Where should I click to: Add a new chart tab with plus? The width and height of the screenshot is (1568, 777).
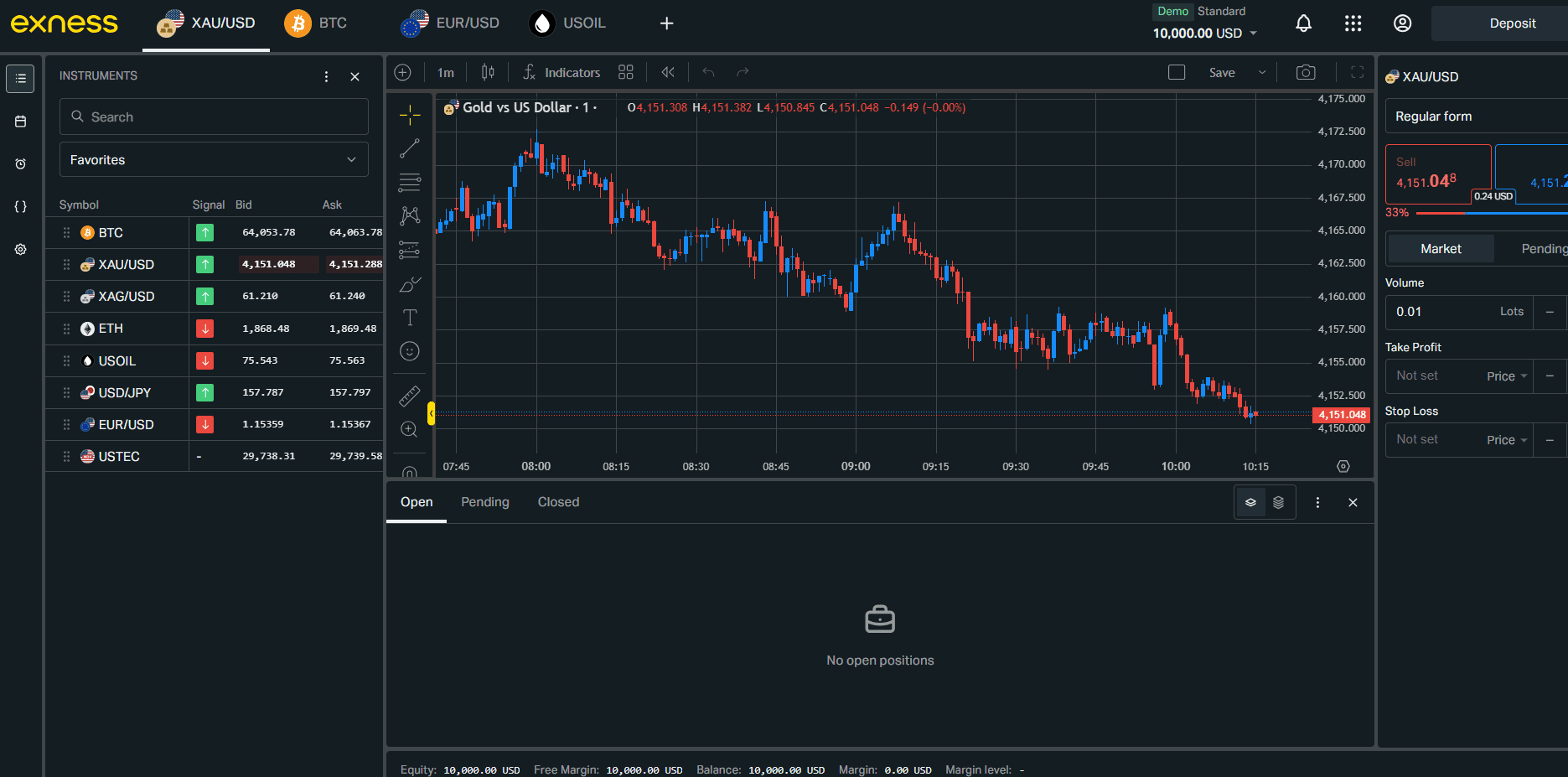[667, 23]
